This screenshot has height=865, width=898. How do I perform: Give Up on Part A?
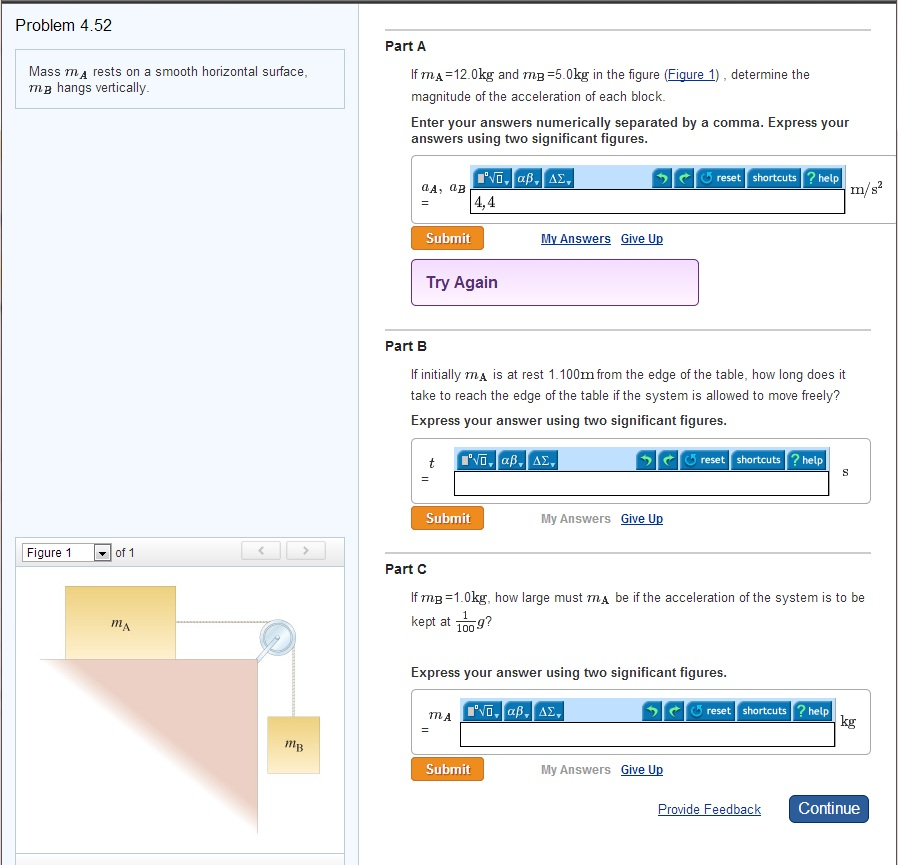(x=641, y=238)
